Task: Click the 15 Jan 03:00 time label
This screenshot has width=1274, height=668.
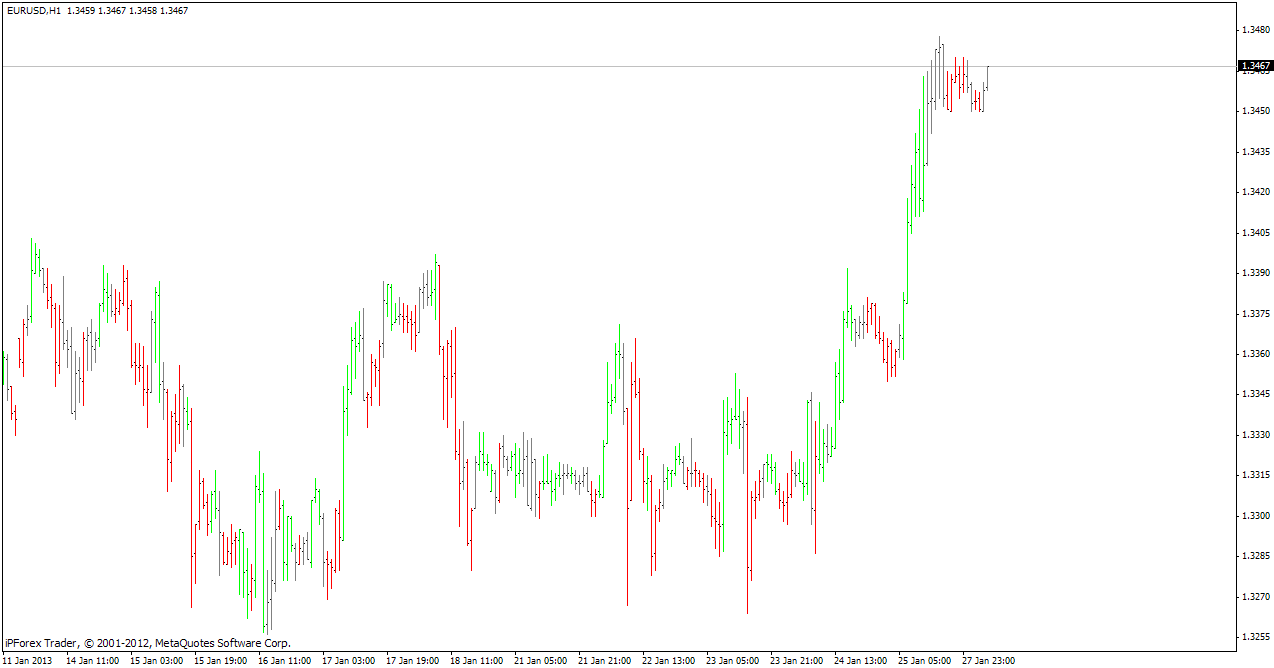Action: click(x=156, y=660)
